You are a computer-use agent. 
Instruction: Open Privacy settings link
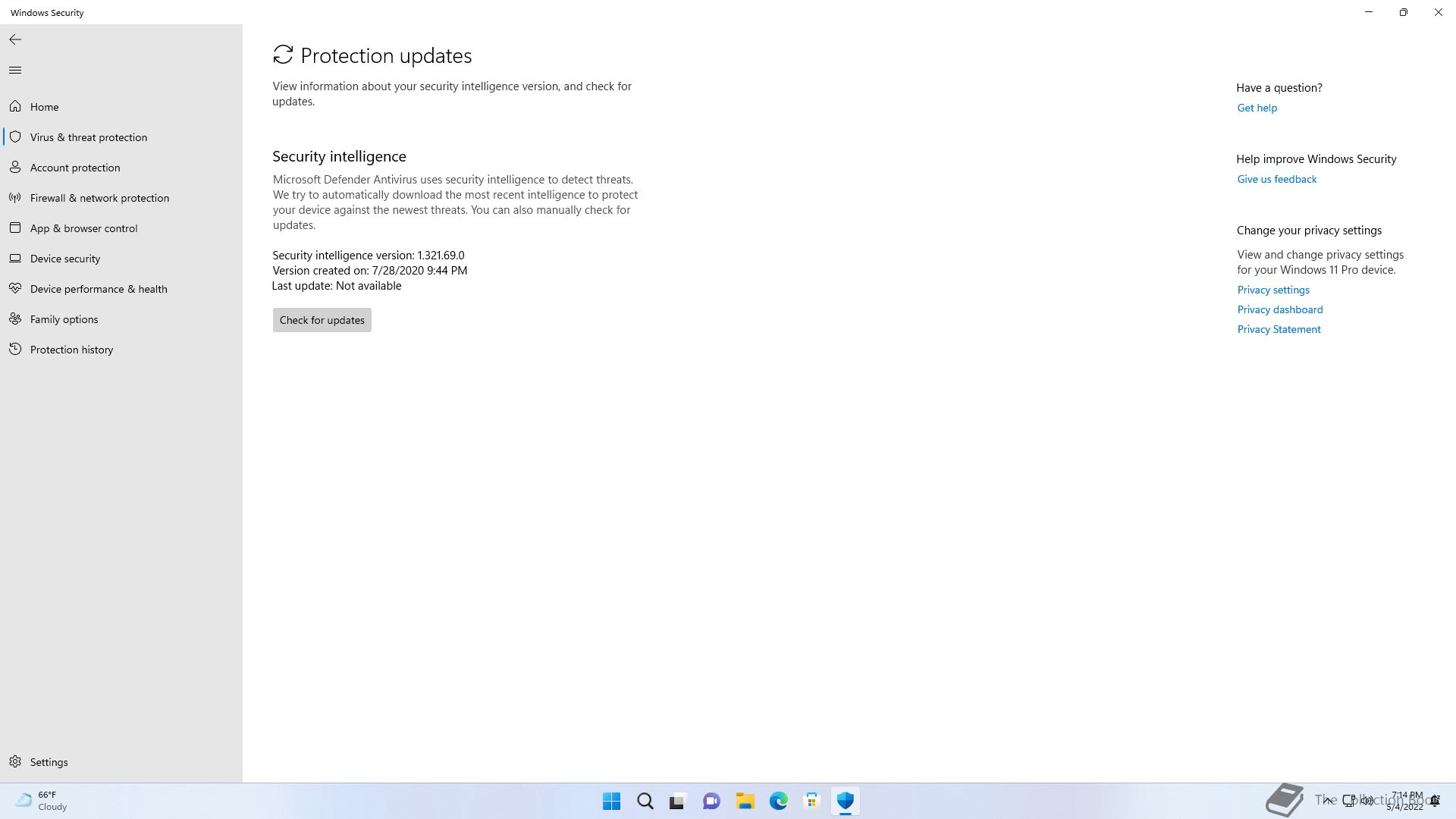[1272, 290]
